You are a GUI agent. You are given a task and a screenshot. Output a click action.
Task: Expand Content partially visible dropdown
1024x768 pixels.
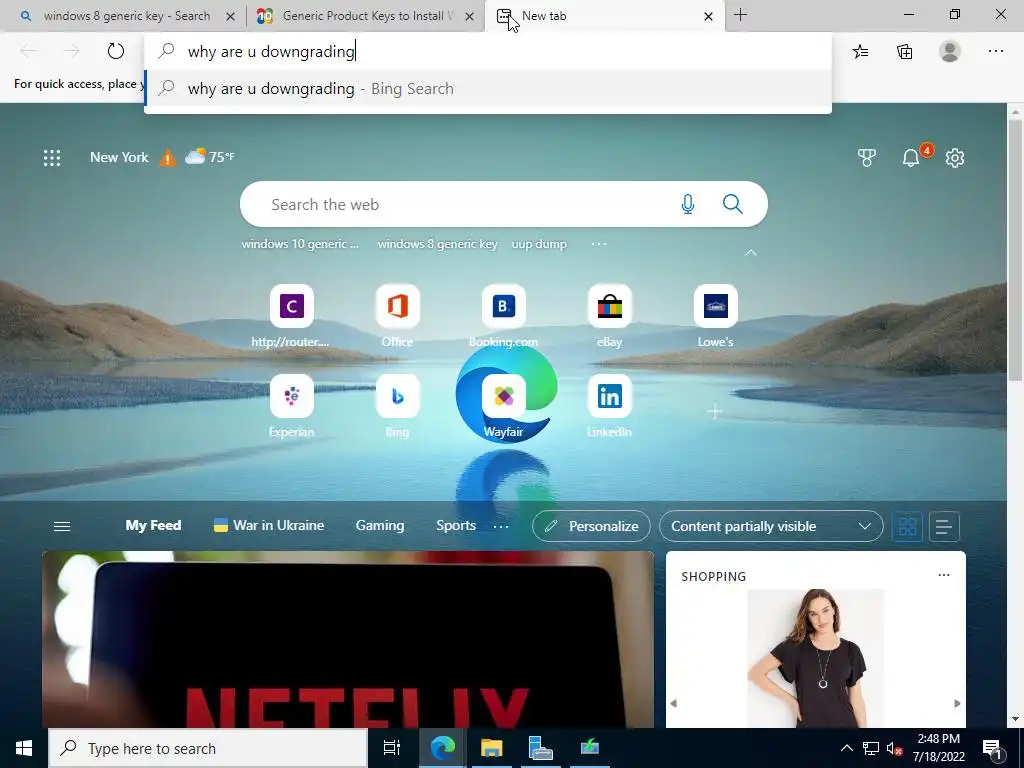771,526
